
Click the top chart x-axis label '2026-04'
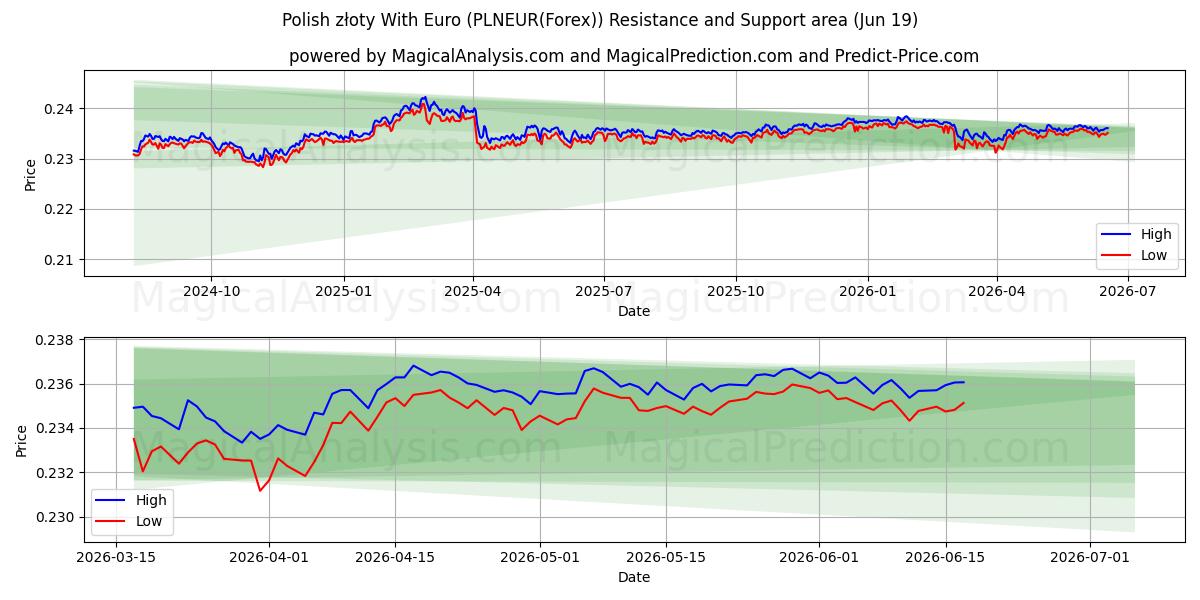(x=997, y=291)
